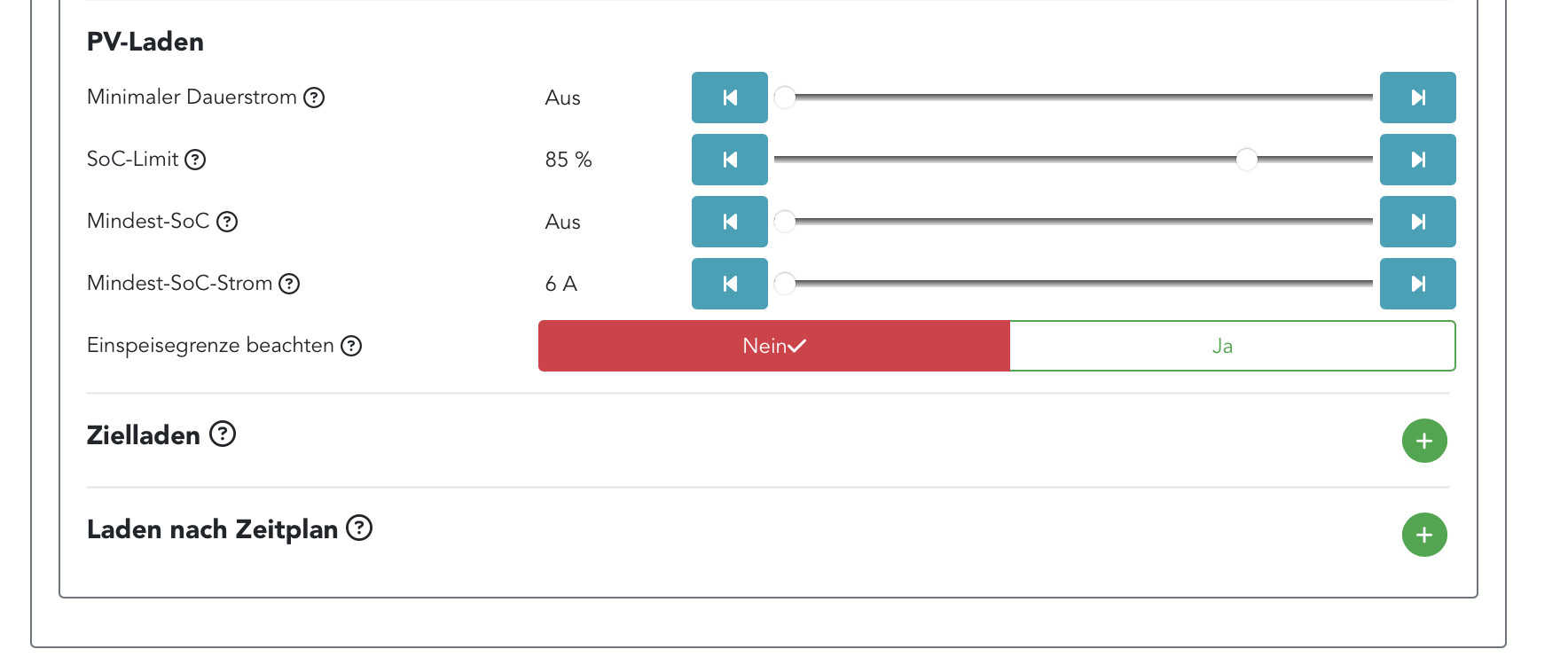This screenshot has height=665, width=1568.
Task: Click the SoC-Limit slider handle
Action: pos(1246,160)
